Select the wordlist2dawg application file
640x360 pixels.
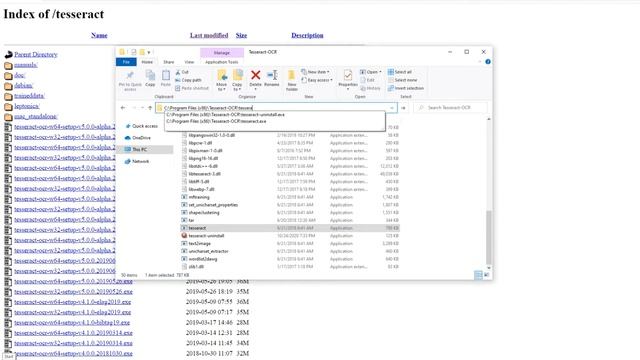point(203,259)
